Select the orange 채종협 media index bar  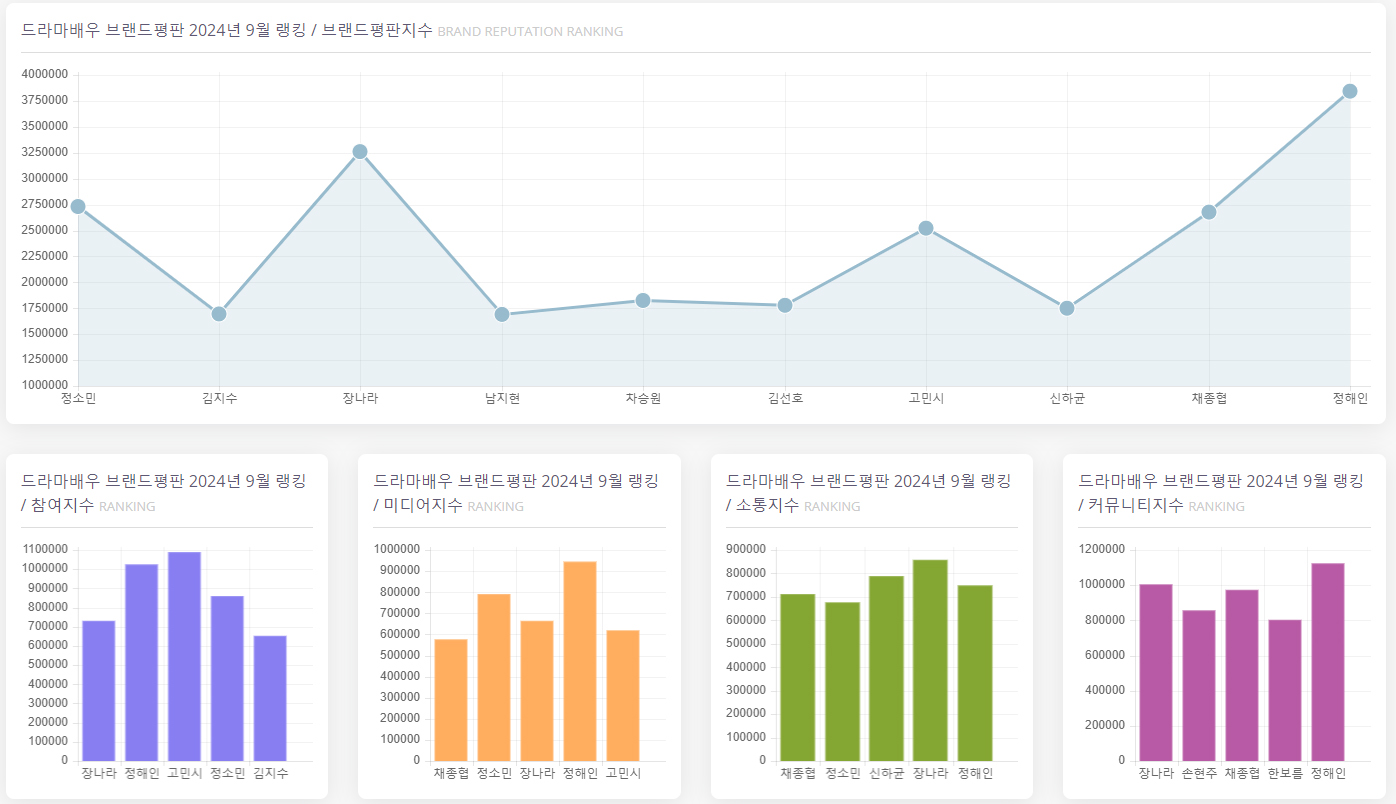point(451,700)
